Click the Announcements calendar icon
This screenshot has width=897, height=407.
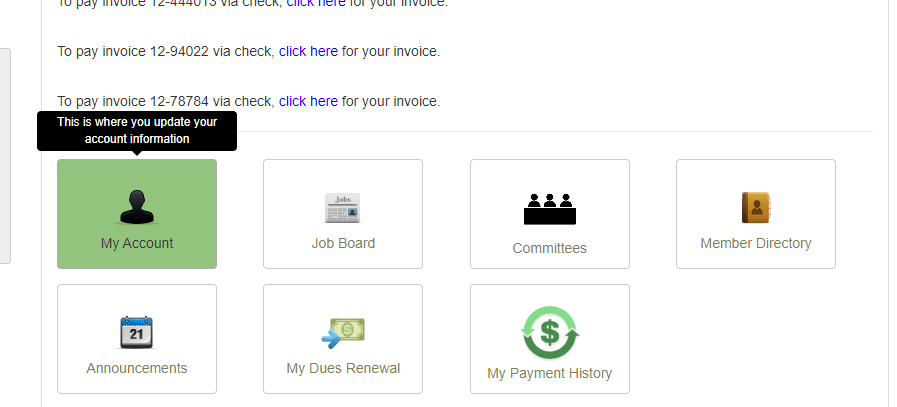(137, 331)
